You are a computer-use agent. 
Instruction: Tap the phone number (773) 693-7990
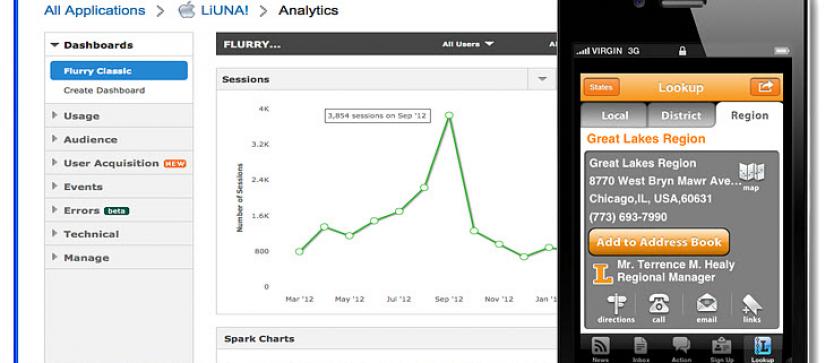[628, 217]
